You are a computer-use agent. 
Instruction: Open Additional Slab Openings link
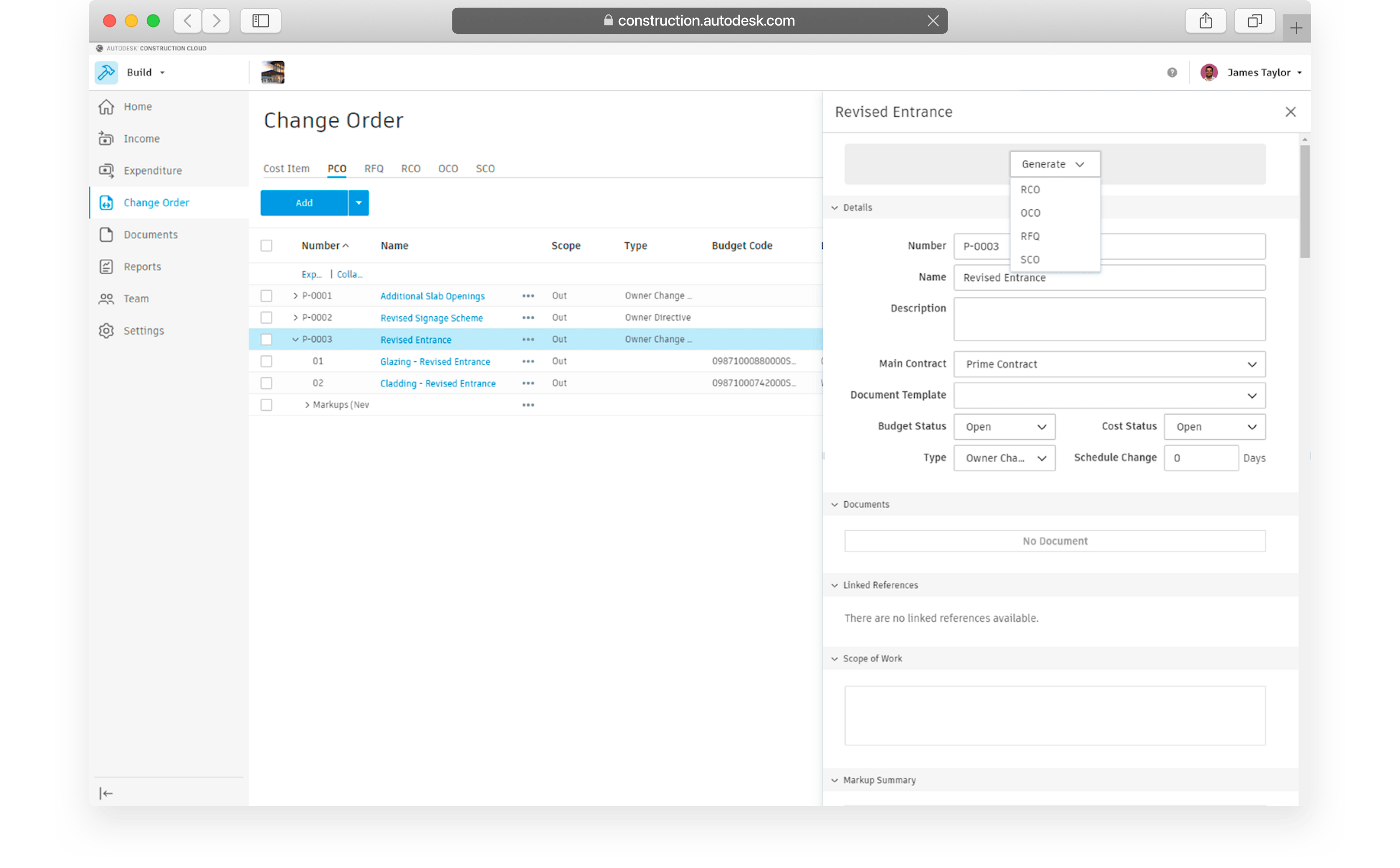[432, 295]
